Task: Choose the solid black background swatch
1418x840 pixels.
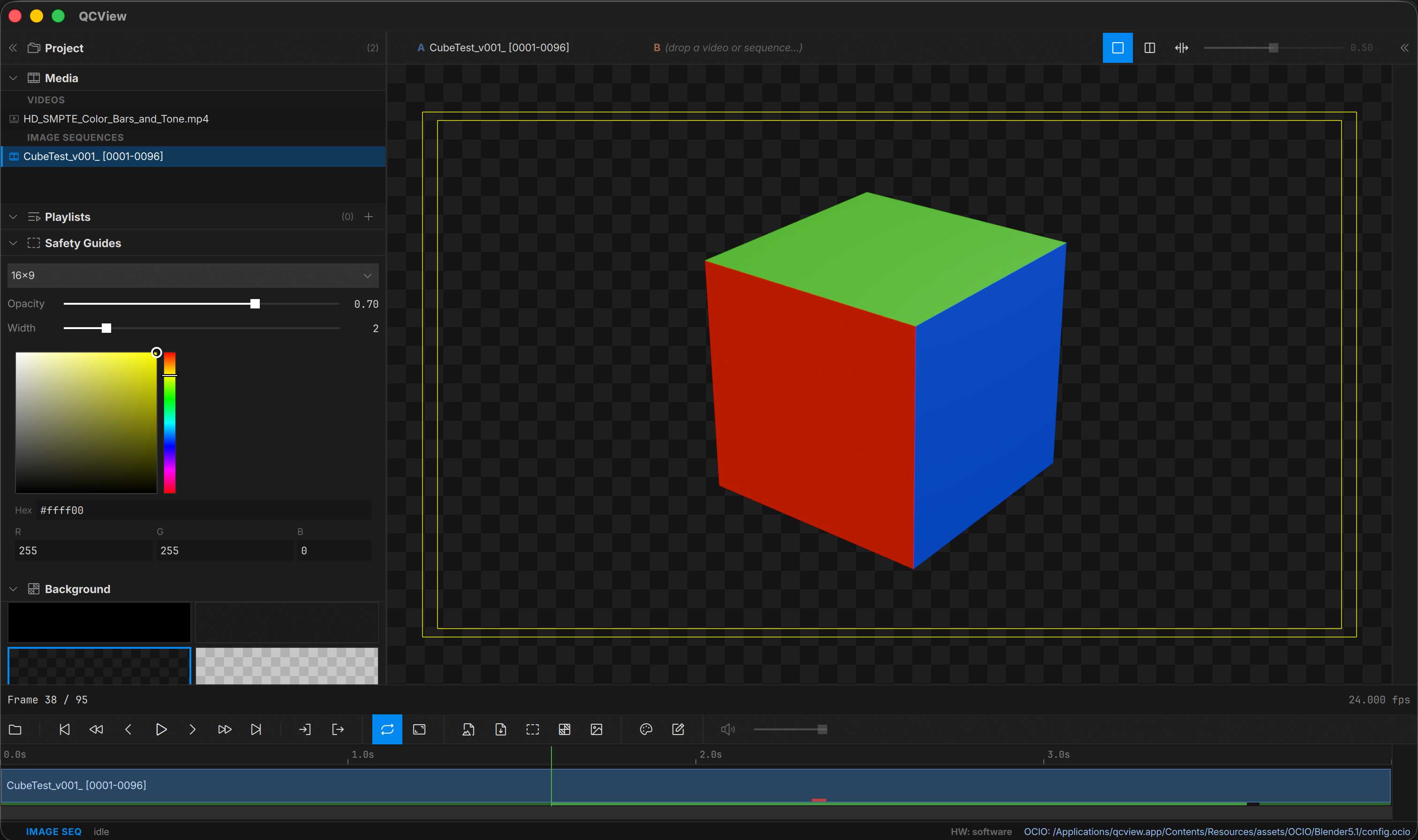Action: click(x=99, y=622)
